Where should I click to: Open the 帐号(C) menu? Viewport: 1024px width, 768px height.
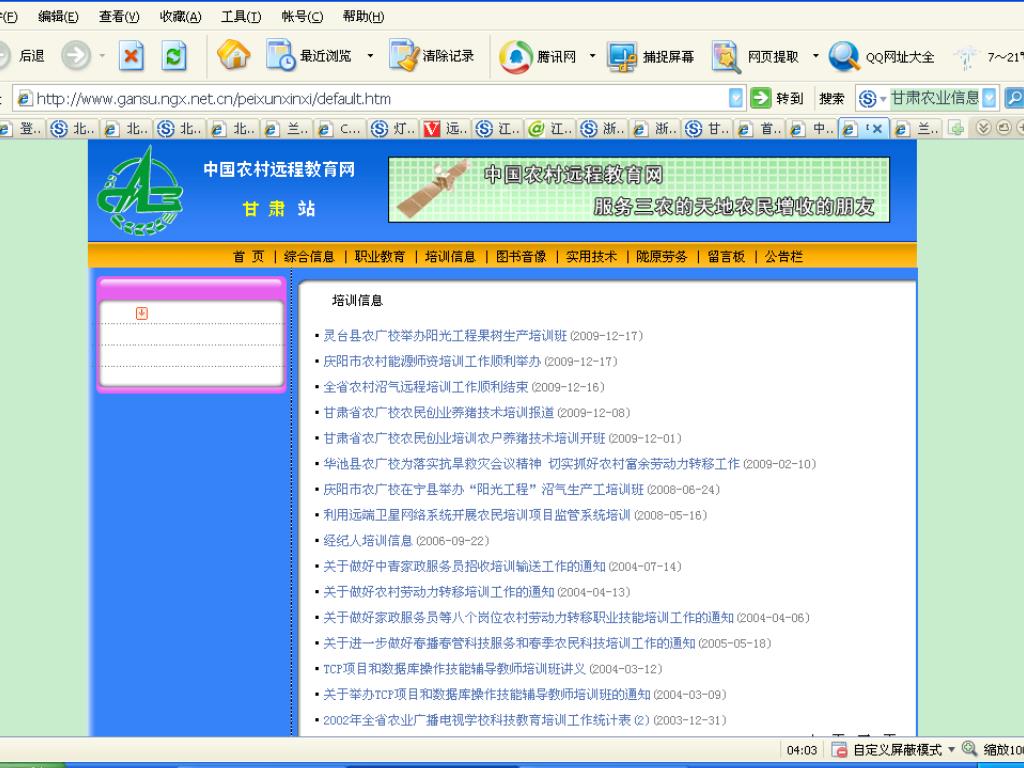coord(302,17)
